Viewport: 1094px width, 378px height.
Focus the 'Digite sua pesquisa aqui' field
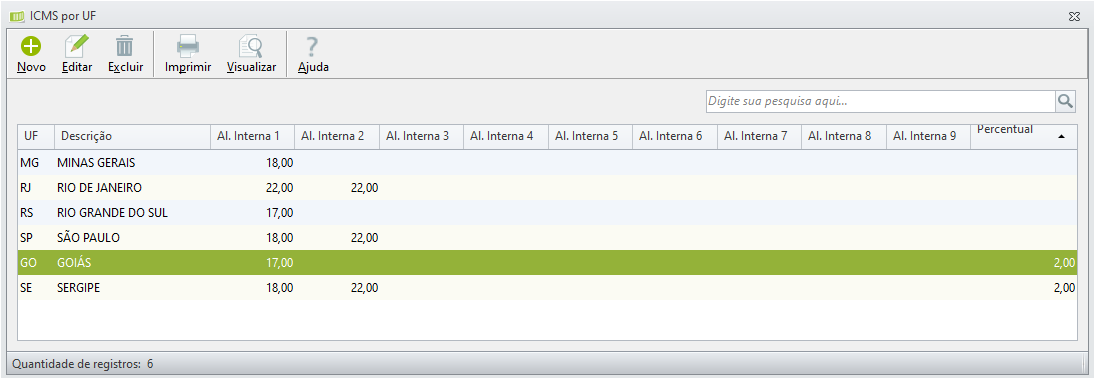click(x=881, y=101)
